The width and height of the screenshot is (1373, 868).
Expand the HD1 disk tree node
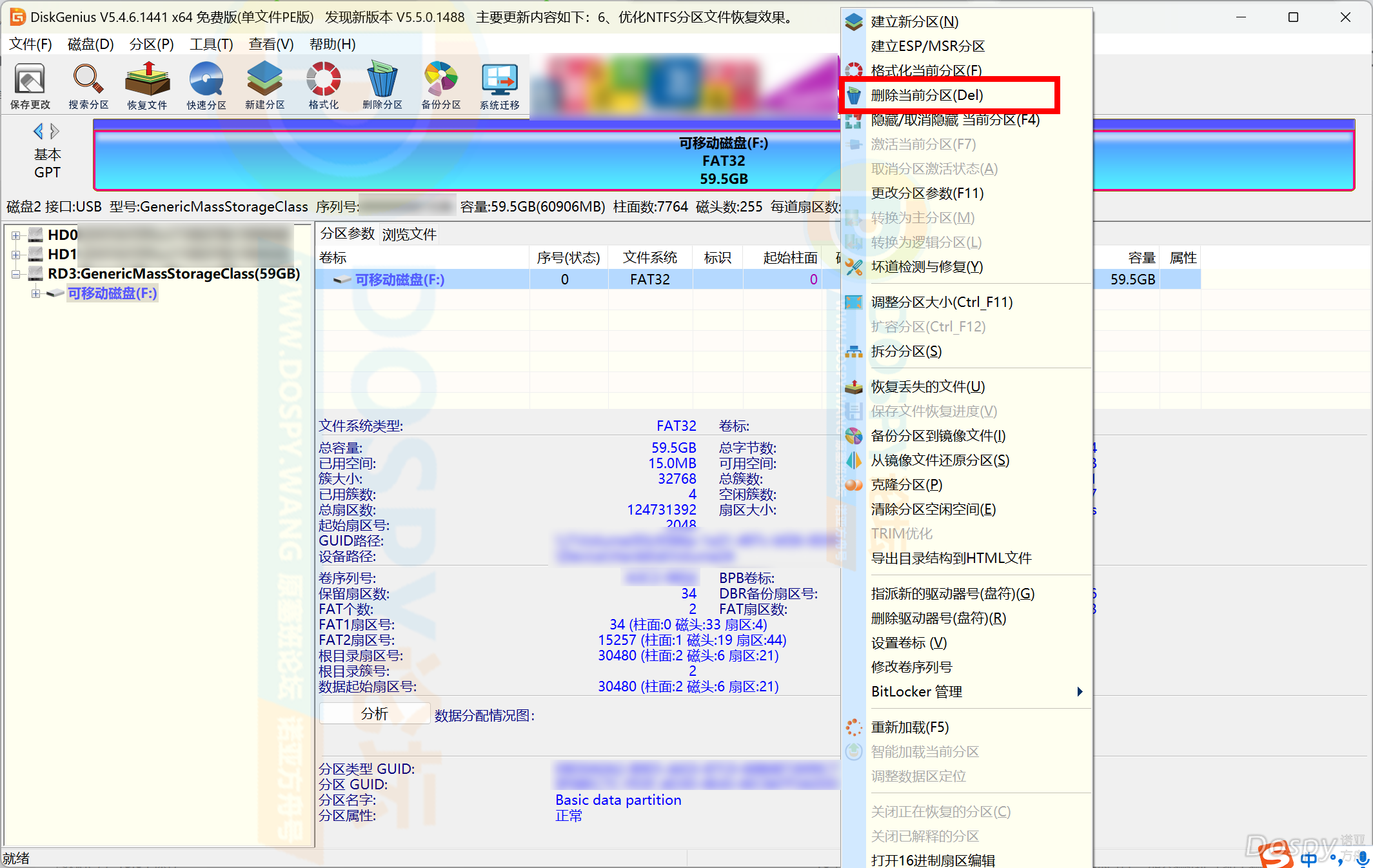click(x=15, y=255)
